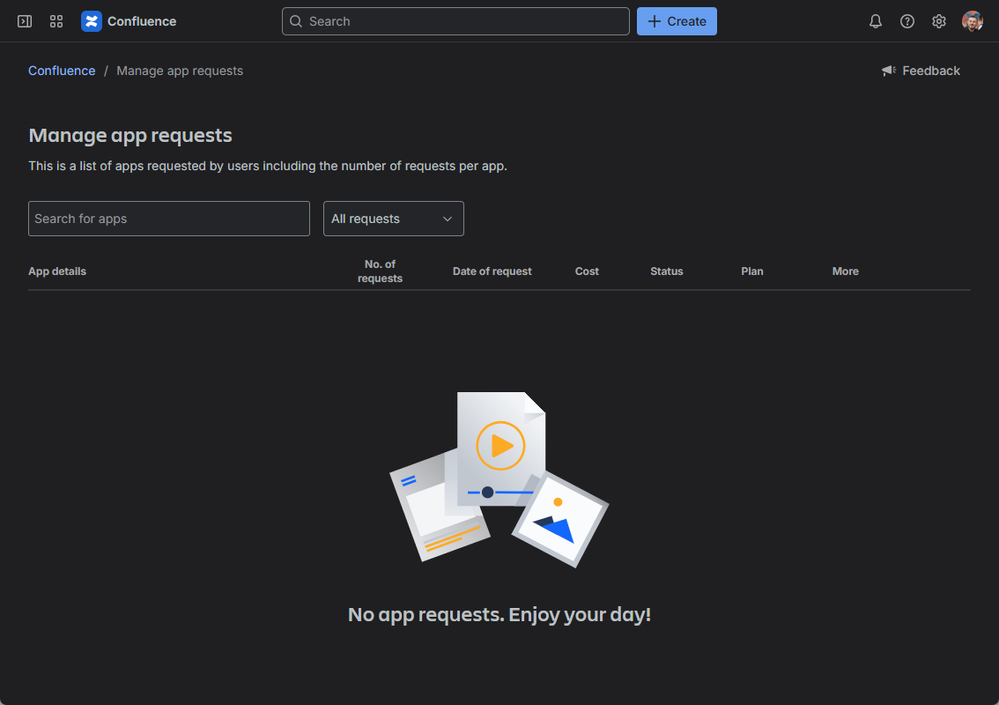
Task: Click the App details column header
Action: [x=57, y=271]
